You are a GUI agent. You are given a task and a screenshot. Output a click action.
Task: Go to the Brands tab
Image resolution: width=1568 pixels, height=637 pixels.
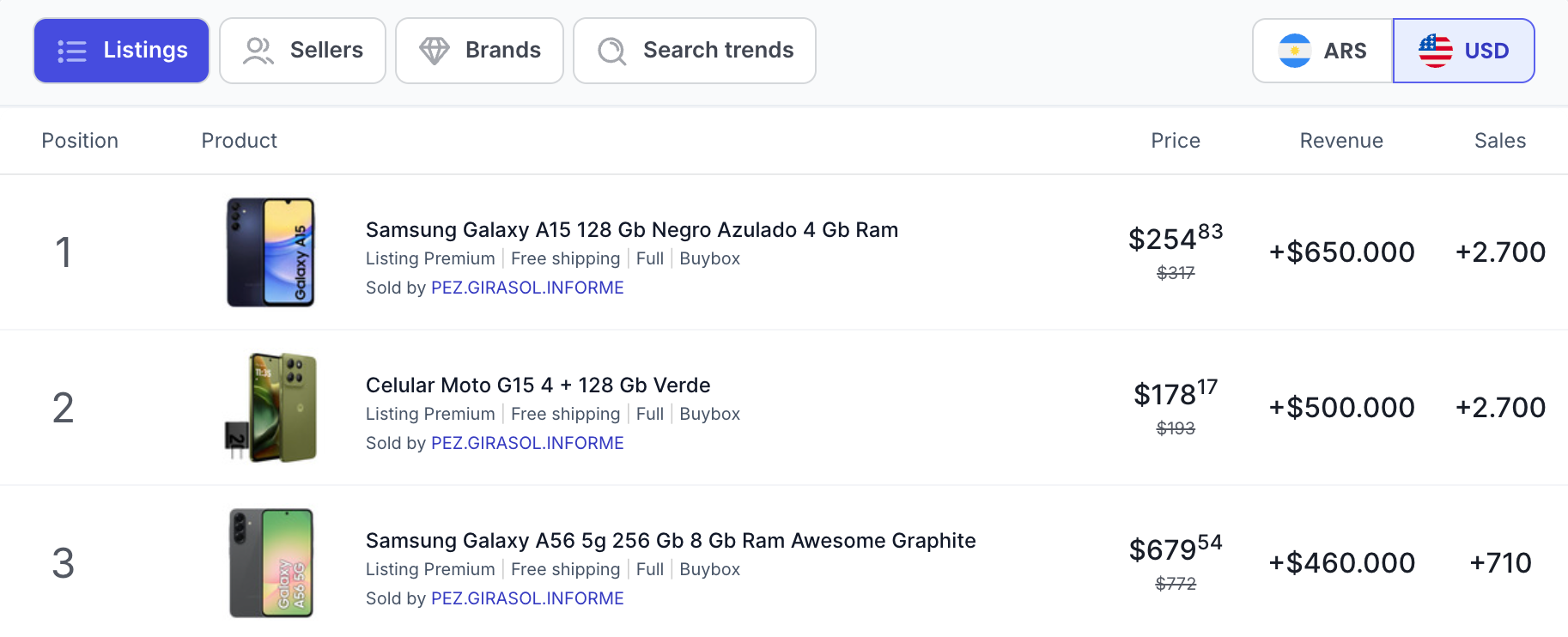point(479,52)
